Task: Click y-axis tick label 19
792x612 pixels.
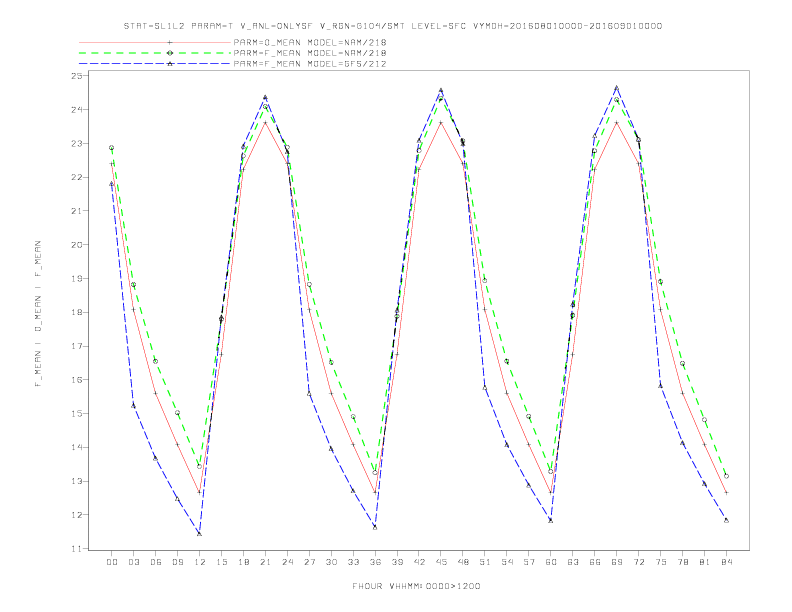Action: (x=77, y=279)
